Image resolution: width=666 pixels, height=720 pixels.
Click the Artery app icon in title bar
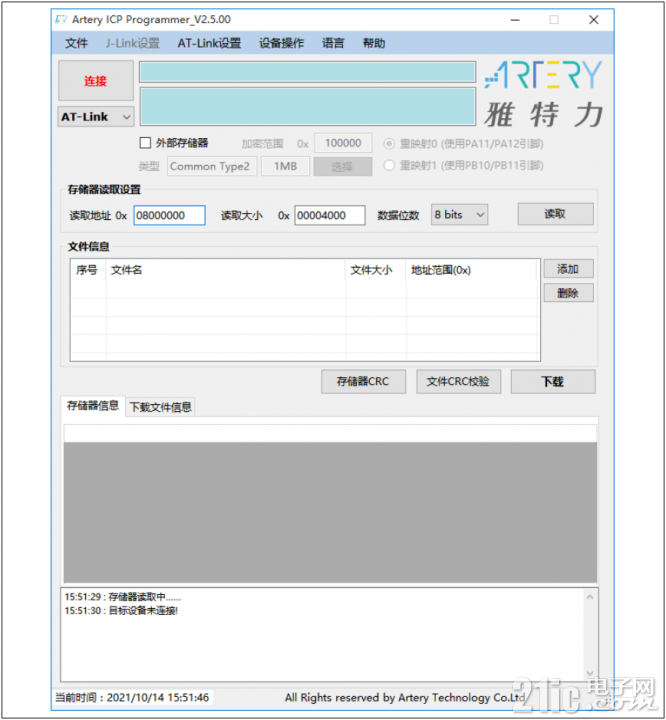point(61,20)
